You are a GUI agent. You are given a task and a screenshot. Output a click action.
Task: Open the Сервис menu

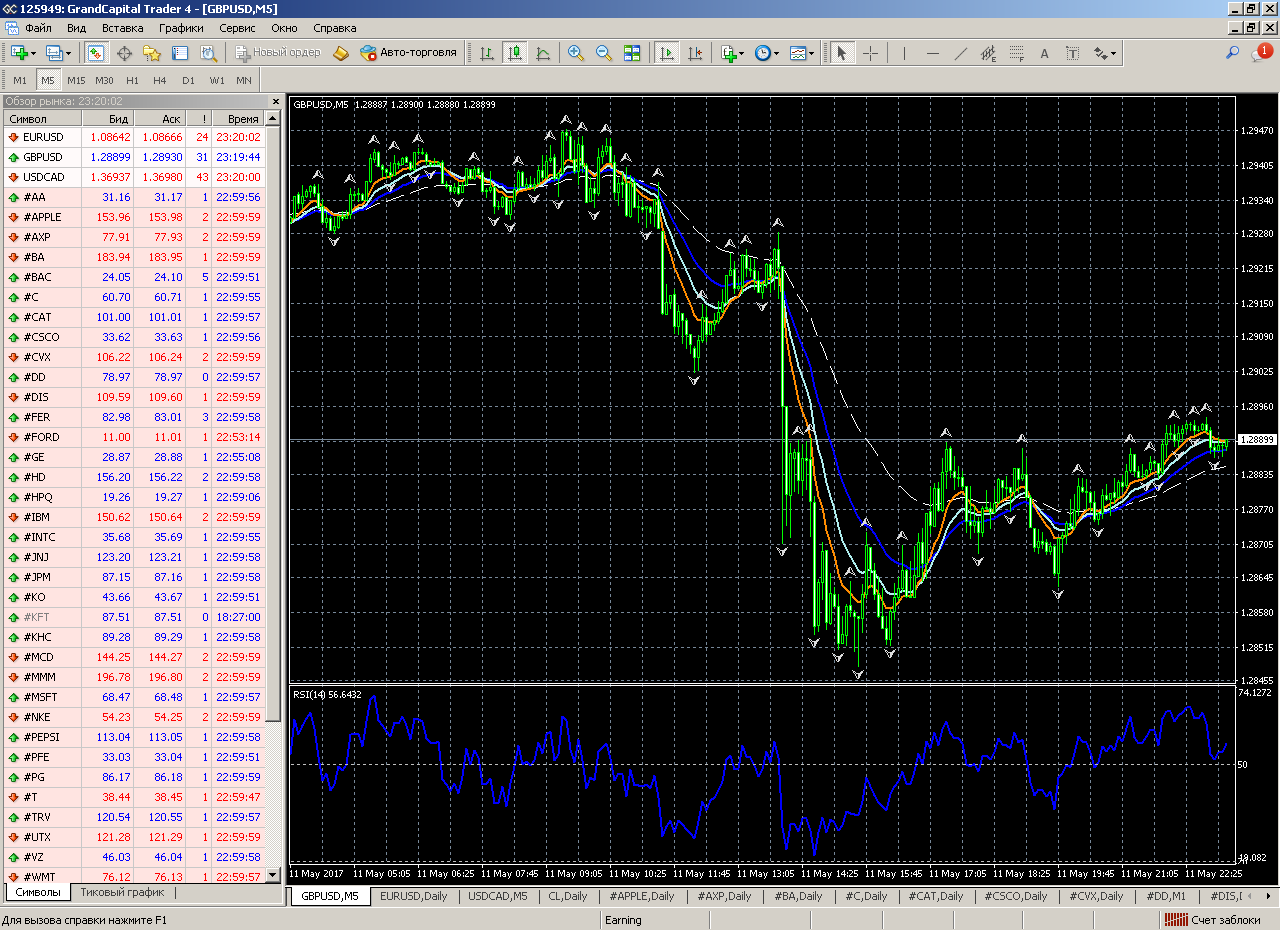coord(237,28)
